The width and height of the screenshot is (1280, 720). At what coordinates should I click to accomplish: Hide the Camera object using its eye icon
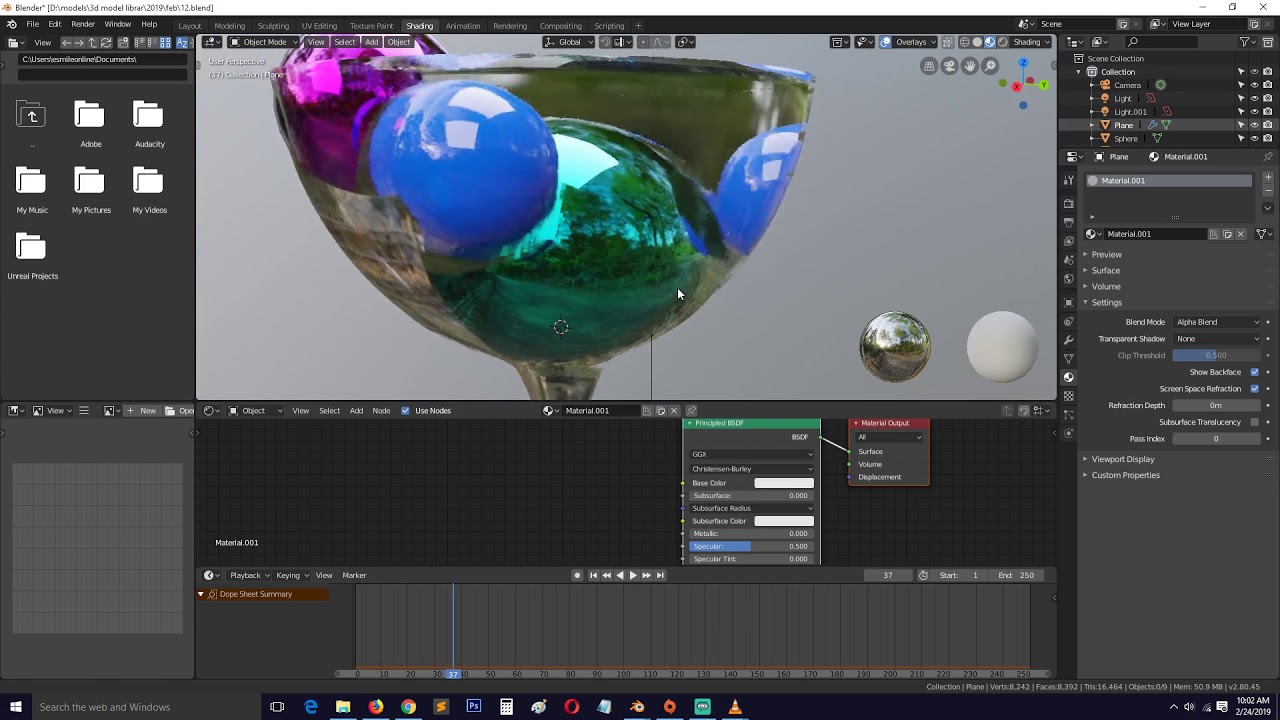pos(1254,85)
